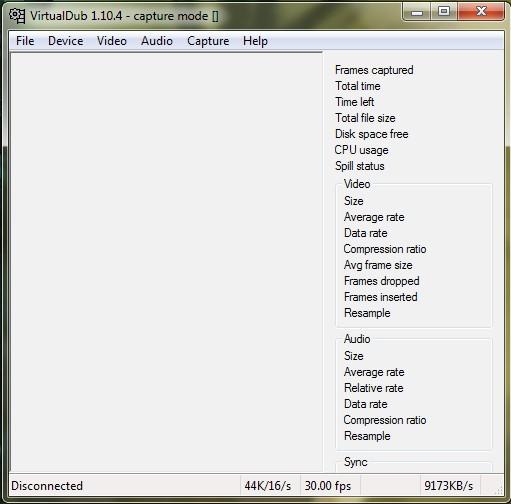511x504 pixels.
Task: Click the VirtualDub gear icon in title bar
Action: (x=17, y=15)
